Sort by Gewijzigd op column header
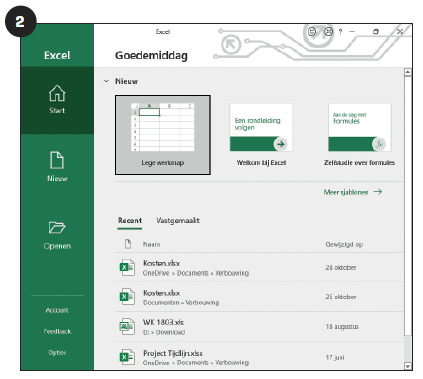This screenshot has width=423, height=379. [344, 244]
